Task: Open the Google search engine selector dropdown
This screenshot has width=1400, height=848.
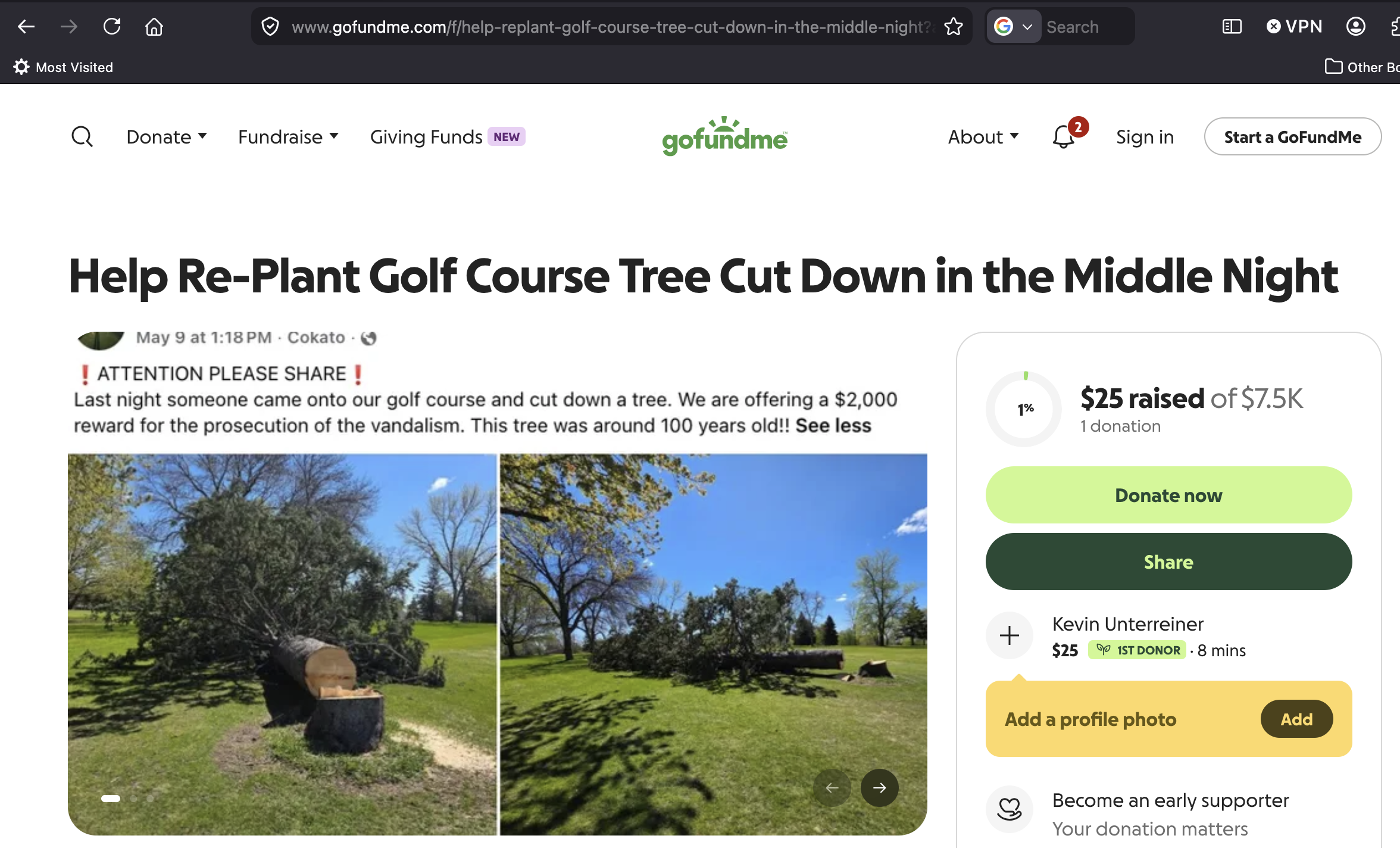Action: click(1014, 27)
